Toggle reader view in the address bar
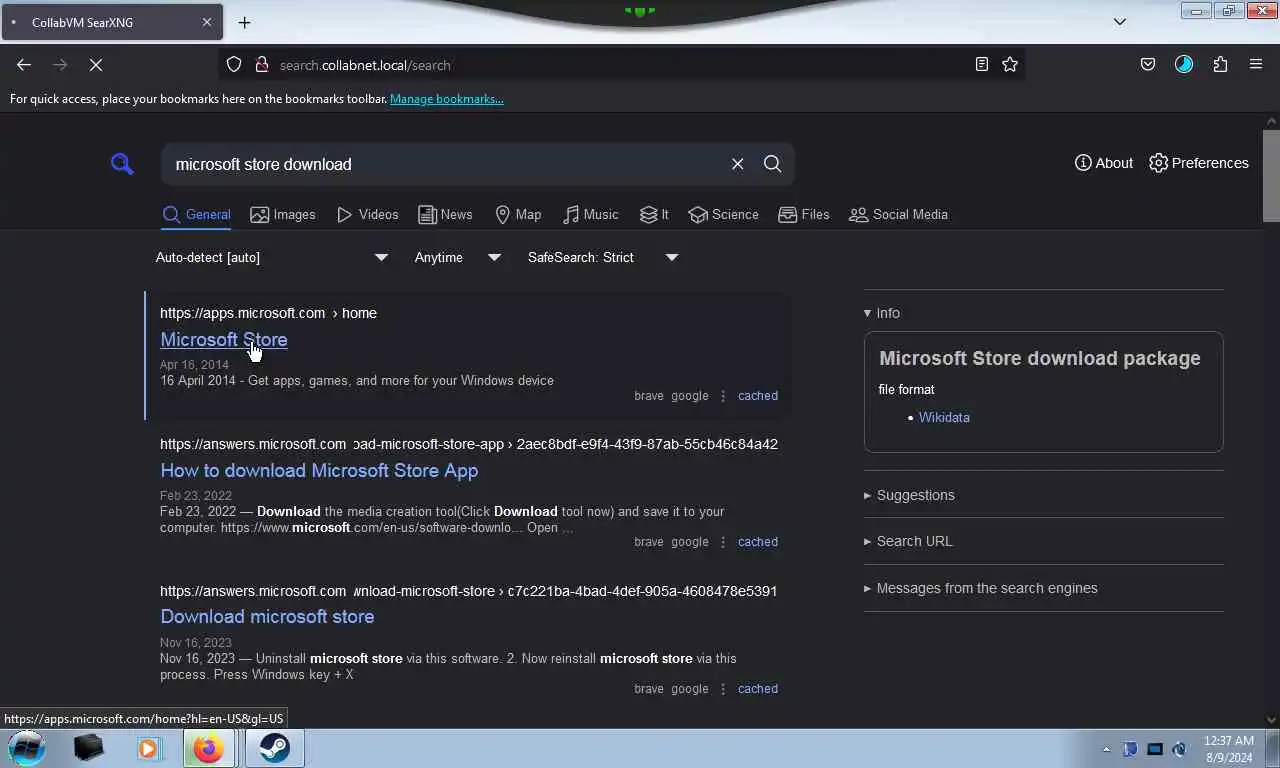The image size is (1280, 768). click(x=982, y=65)
